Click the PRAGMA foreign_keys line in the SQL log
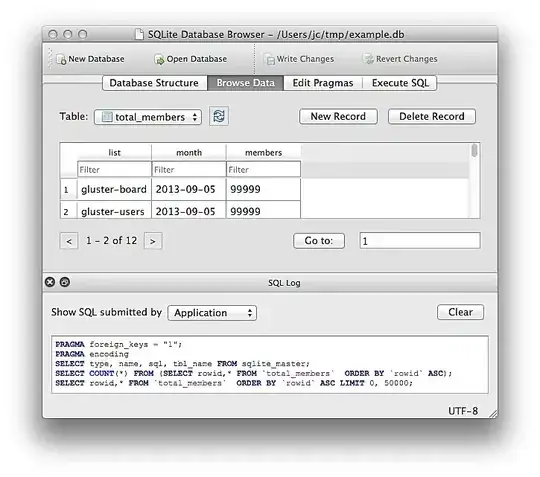The image size is (540, 477). pyautogui.click(x=119, y=344)
